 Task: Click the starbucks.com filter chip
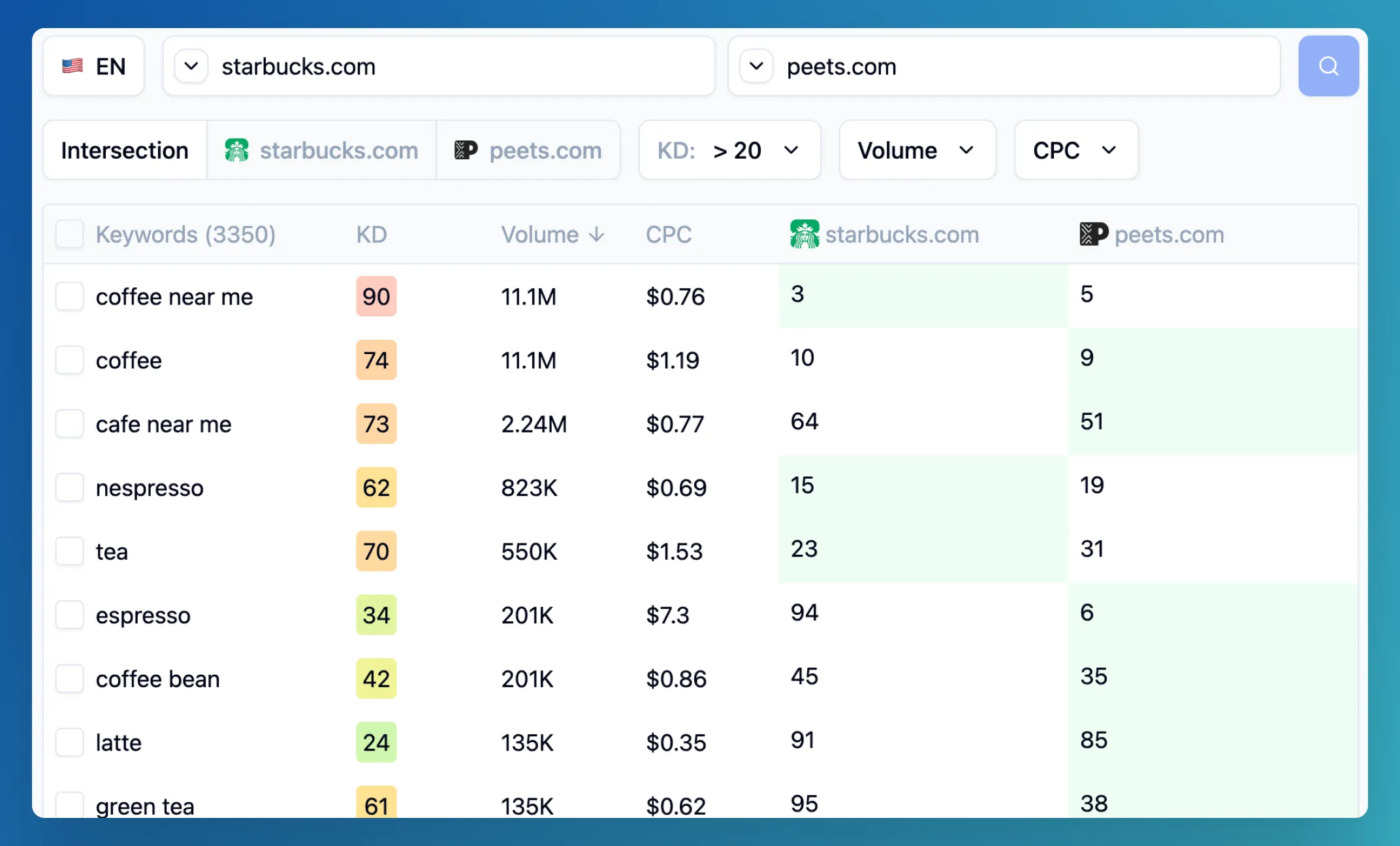(322, 150)
